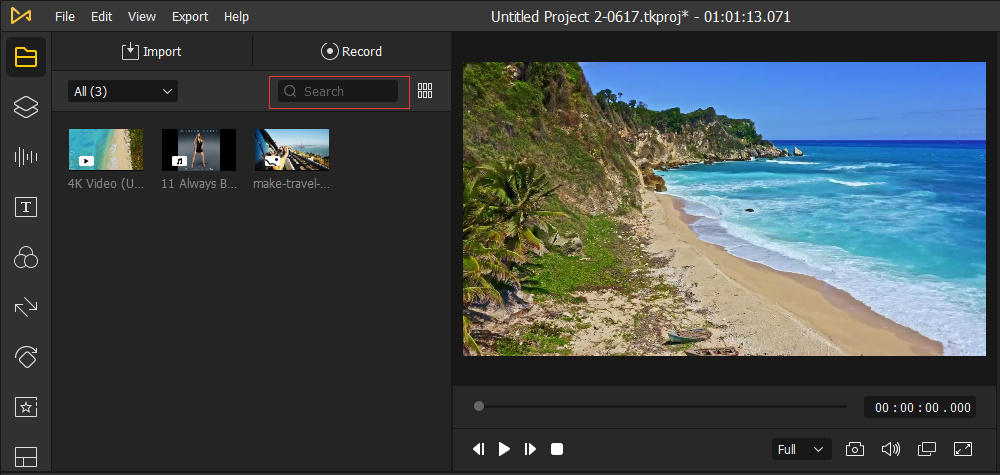Switch media grid view layout
1000x475 pixels.
point(425,91)
